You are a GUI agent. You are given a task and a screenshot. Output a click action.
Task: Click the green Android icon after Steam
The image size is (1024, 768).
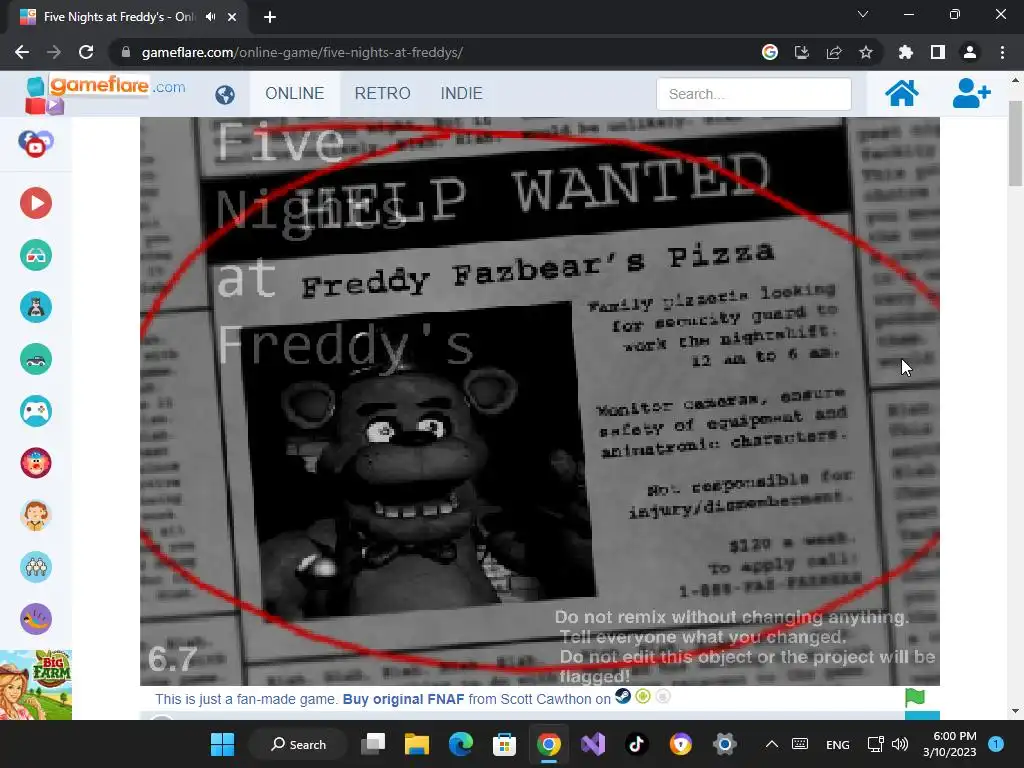(x=643, y=697)
